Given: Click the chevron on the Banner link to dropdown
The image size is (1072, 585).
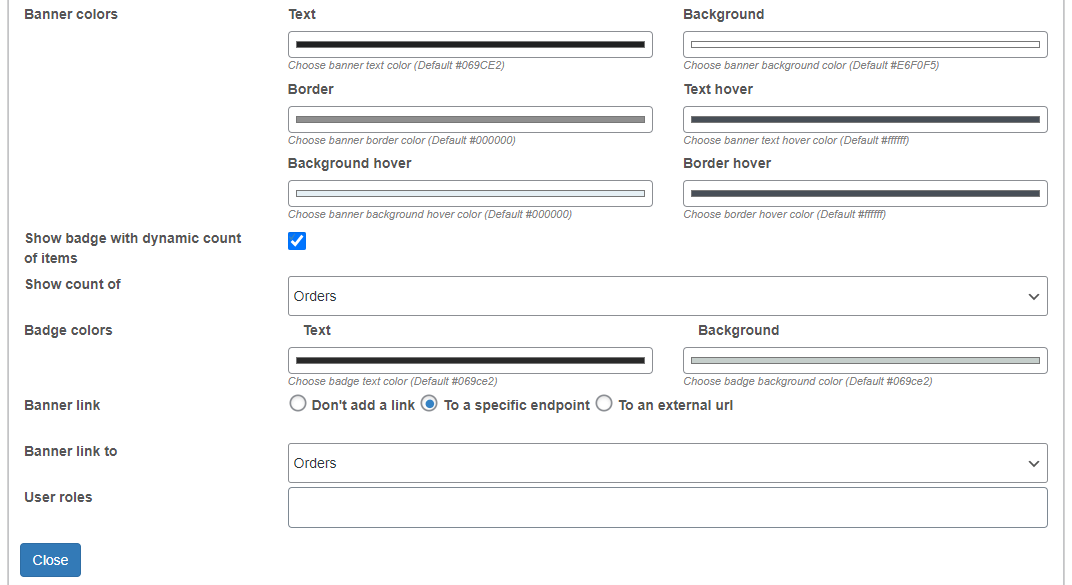Looking at the screenshot, I should coord(1036,463).
